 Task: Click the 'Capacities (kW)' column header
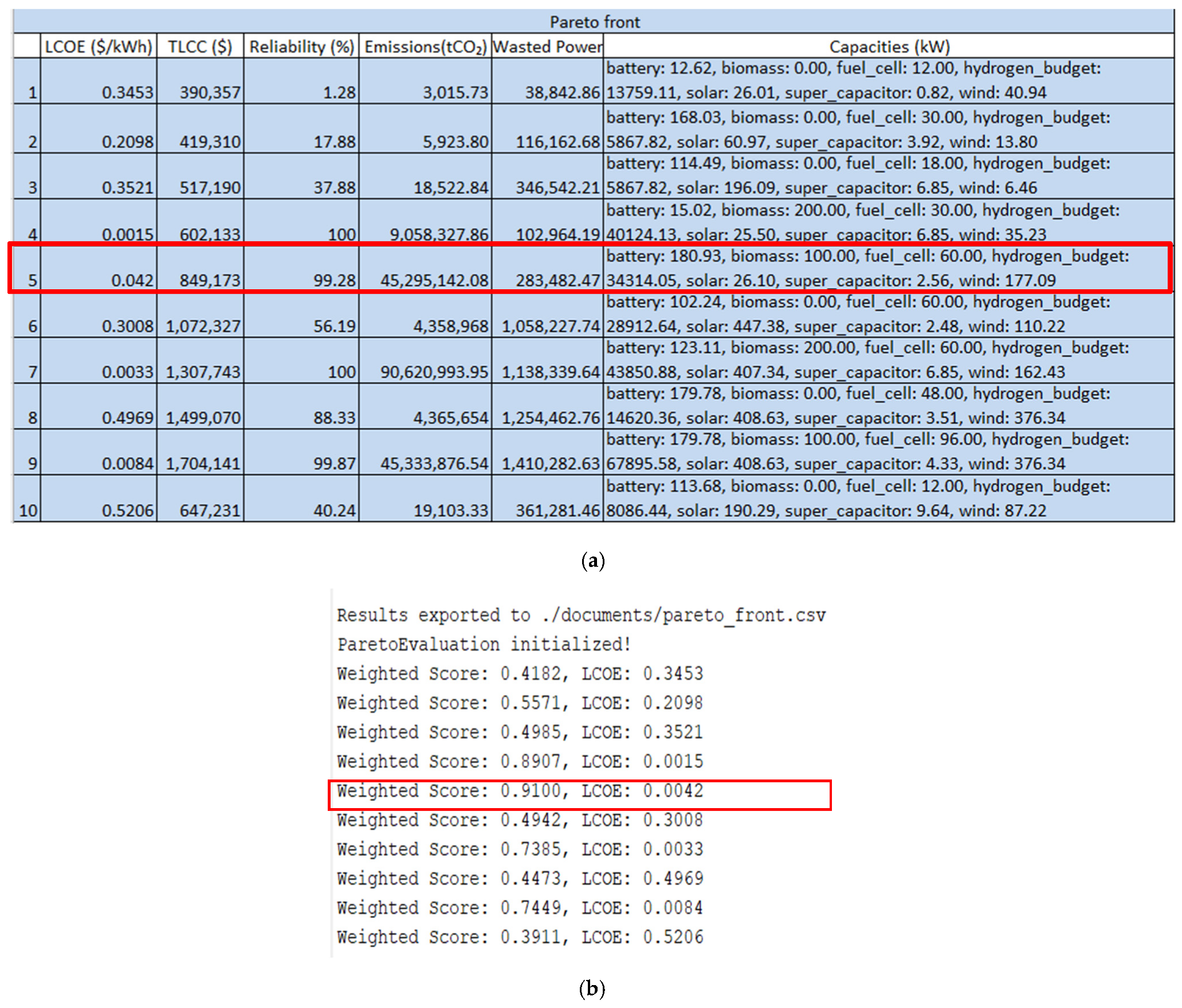(889, 46)
